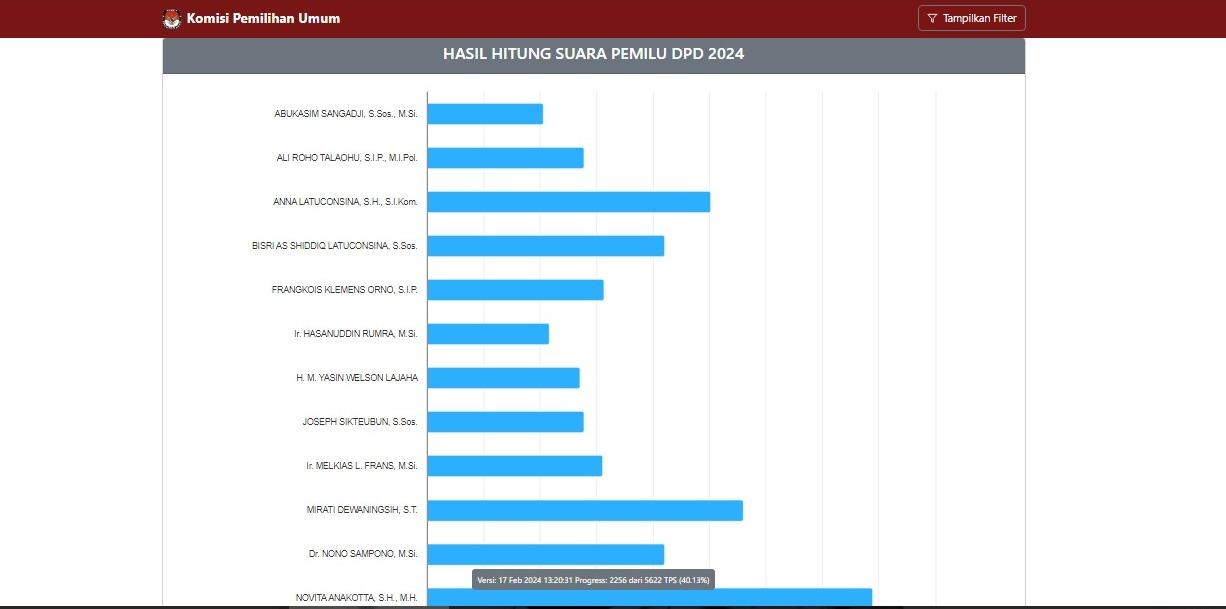Select H. M. Yasin Welson Lajaha's bar
Screen dimensions: 1226x609
503,378
